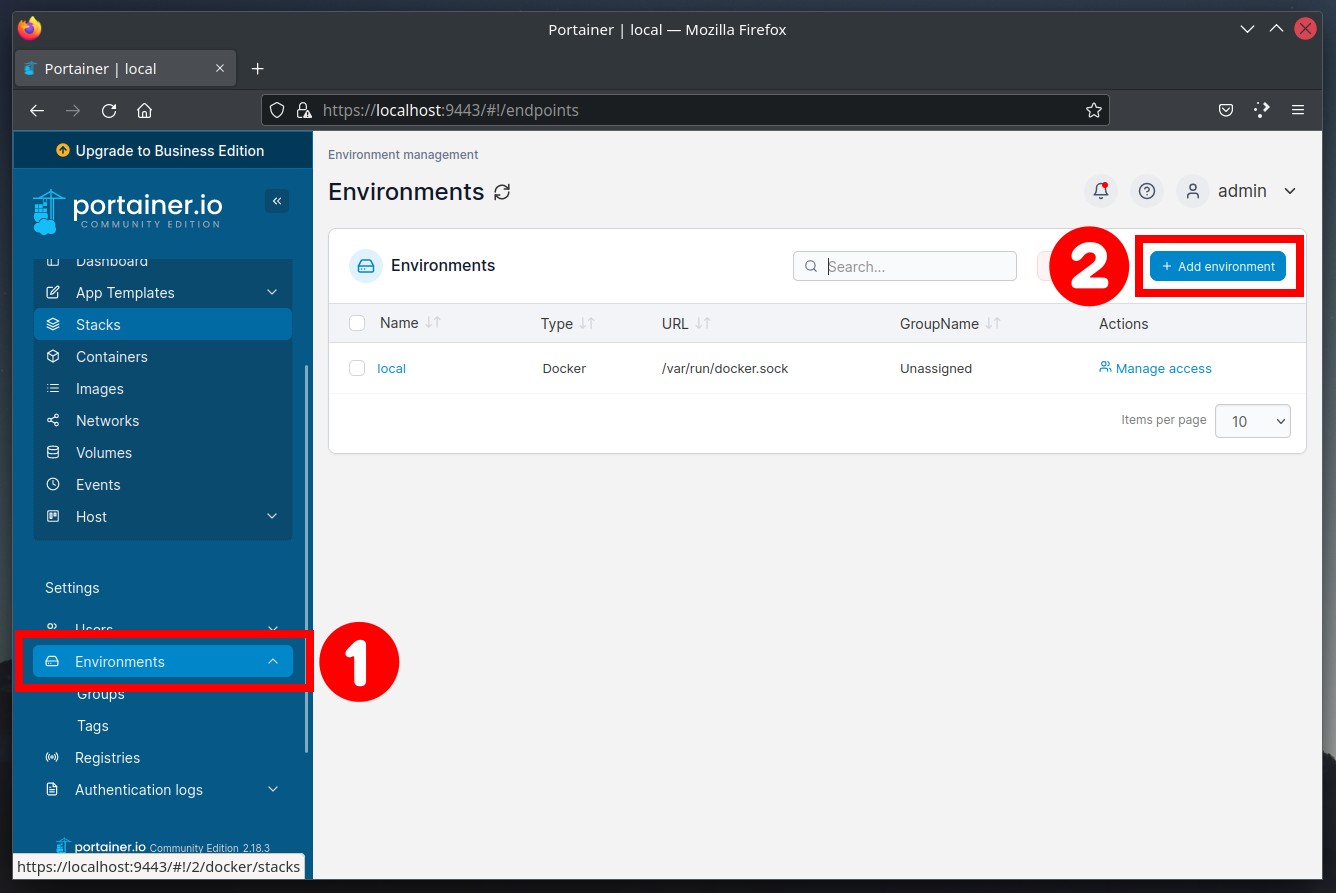Click the sidebar vertical scrollbar
1336x893 pixels.
(x=307, y=558)
